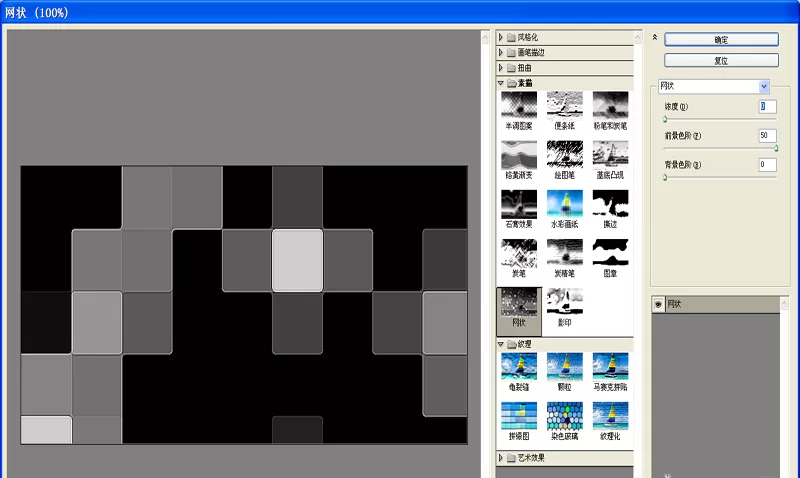Select the 便条纸 filter thumbnail
Image resolution: width=800 pixels, height=478 pixels.
[x=564, y=105]
